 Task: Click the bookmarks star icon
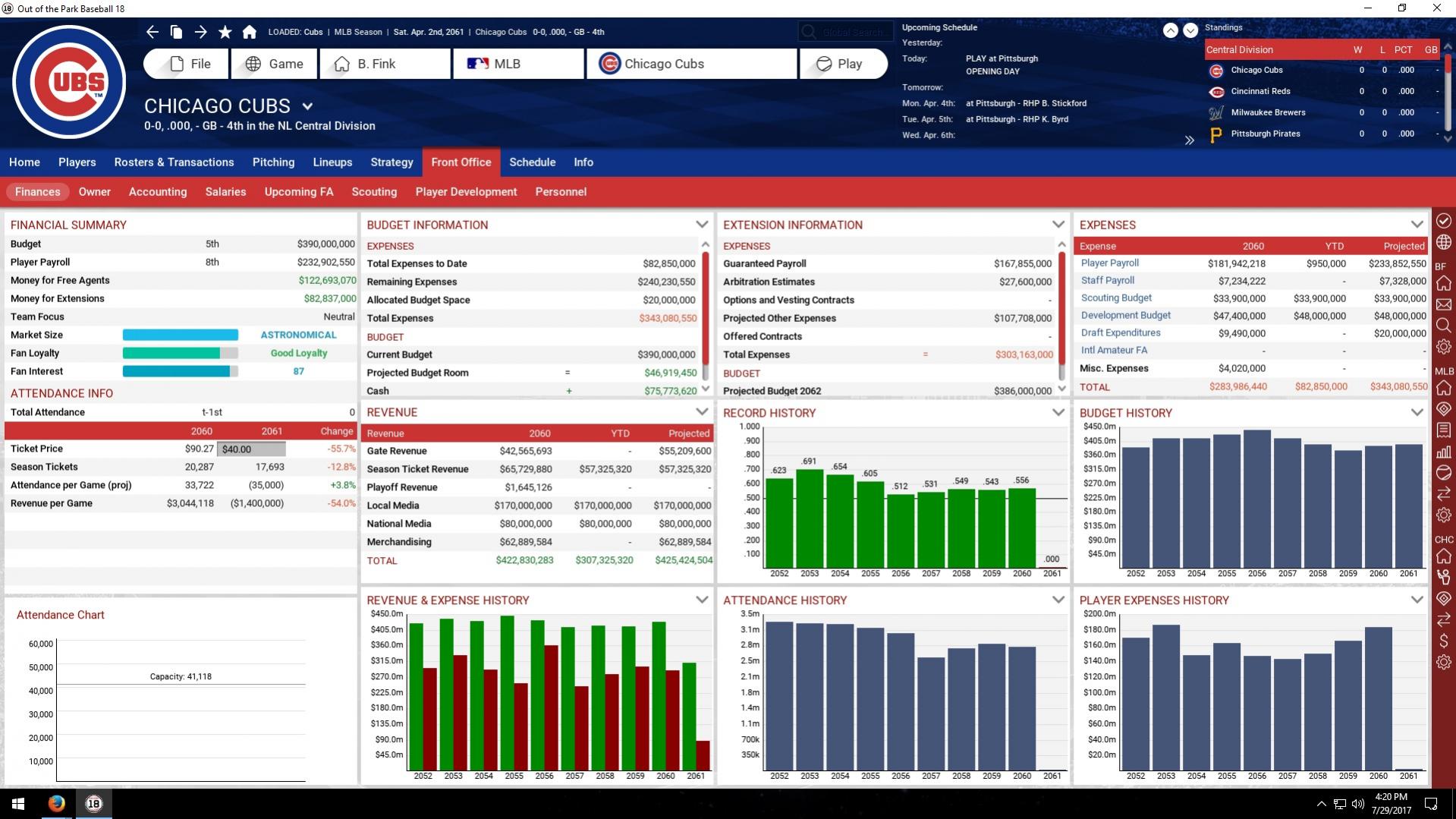(225, 32)
